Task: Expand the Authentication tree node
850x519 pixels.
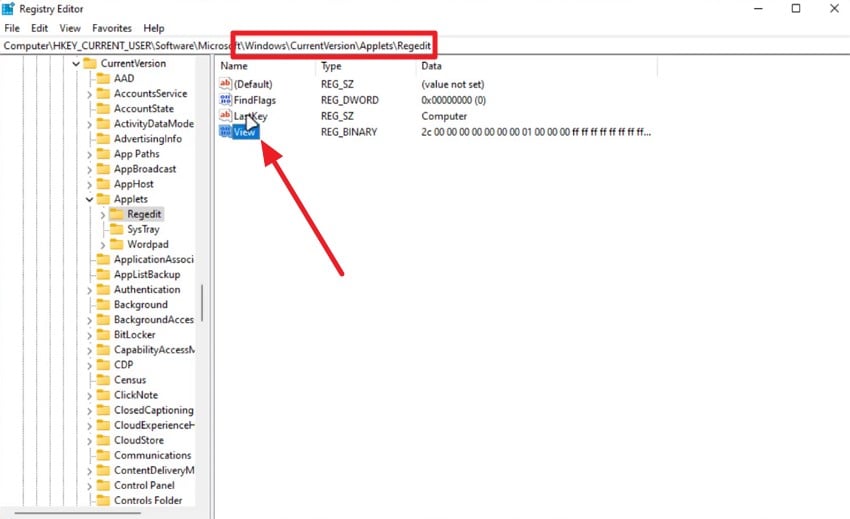Action: [89, 291]
